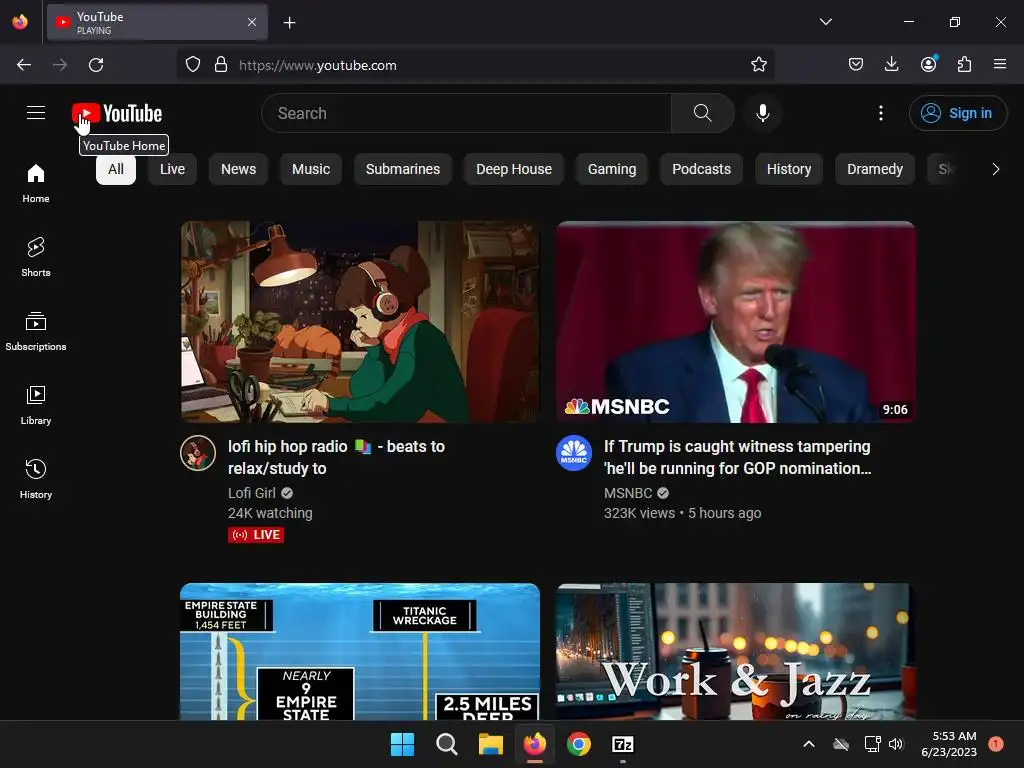Switch to Chrome in taskbar
1024x768 pixels.
[579, 744]
